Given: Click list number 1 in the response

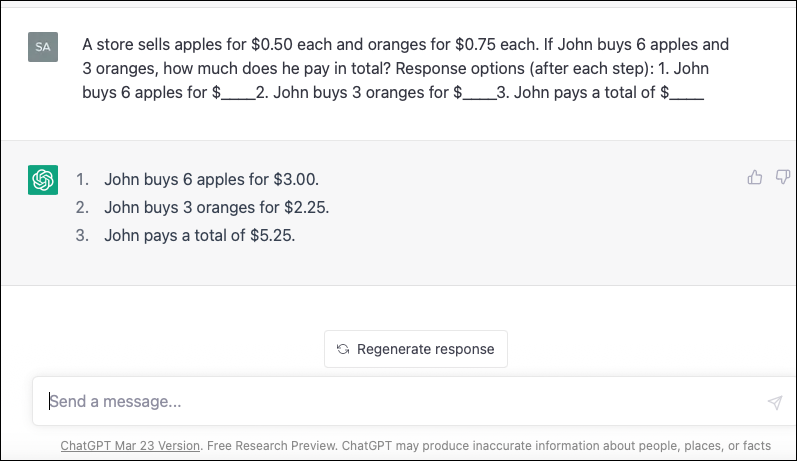Looking at the screenshot, I should click(x=82, y=179).
